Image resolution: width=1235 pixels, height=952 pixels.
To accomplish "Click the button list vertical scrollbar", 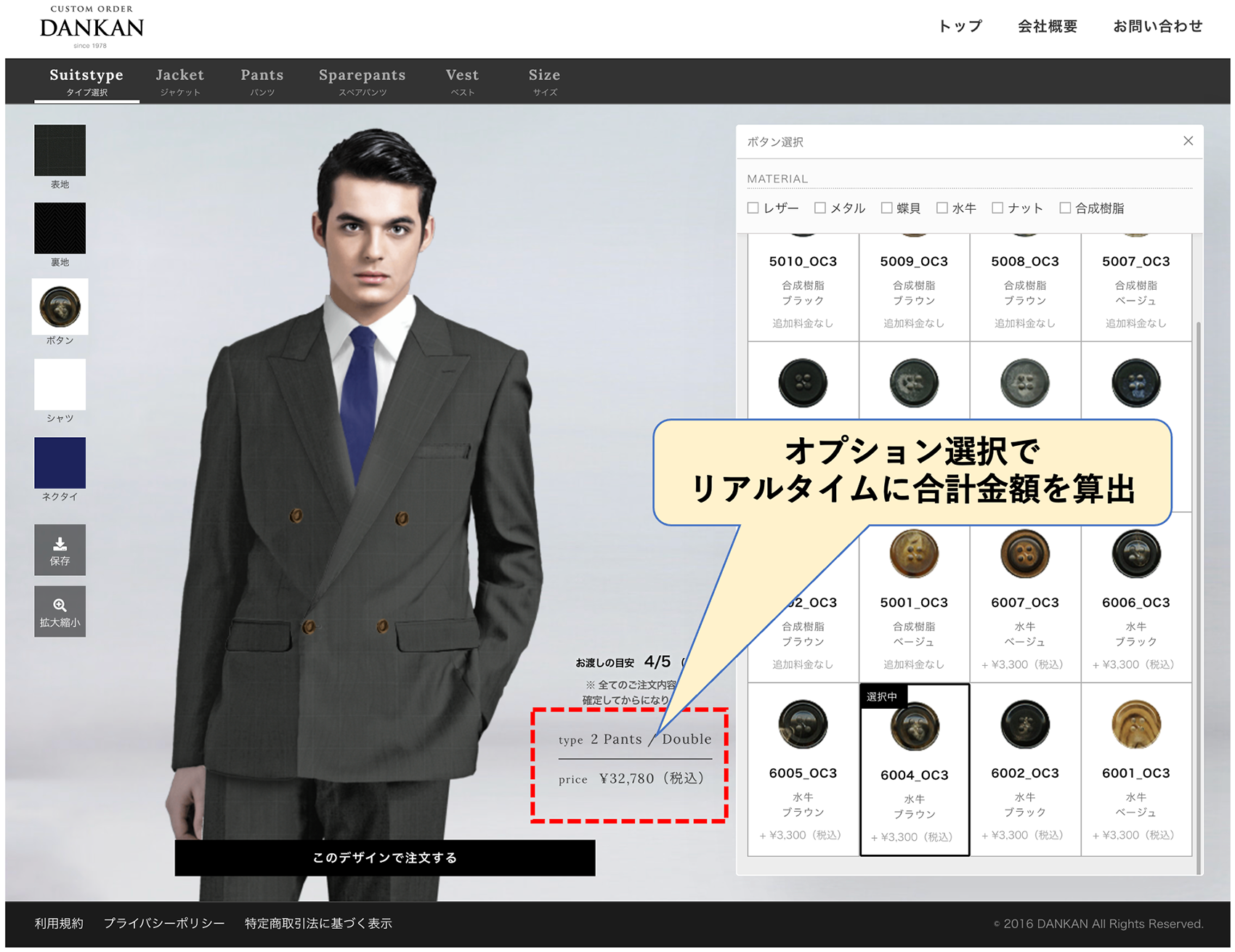I will pyautogui.click(x=1198, y=581).
